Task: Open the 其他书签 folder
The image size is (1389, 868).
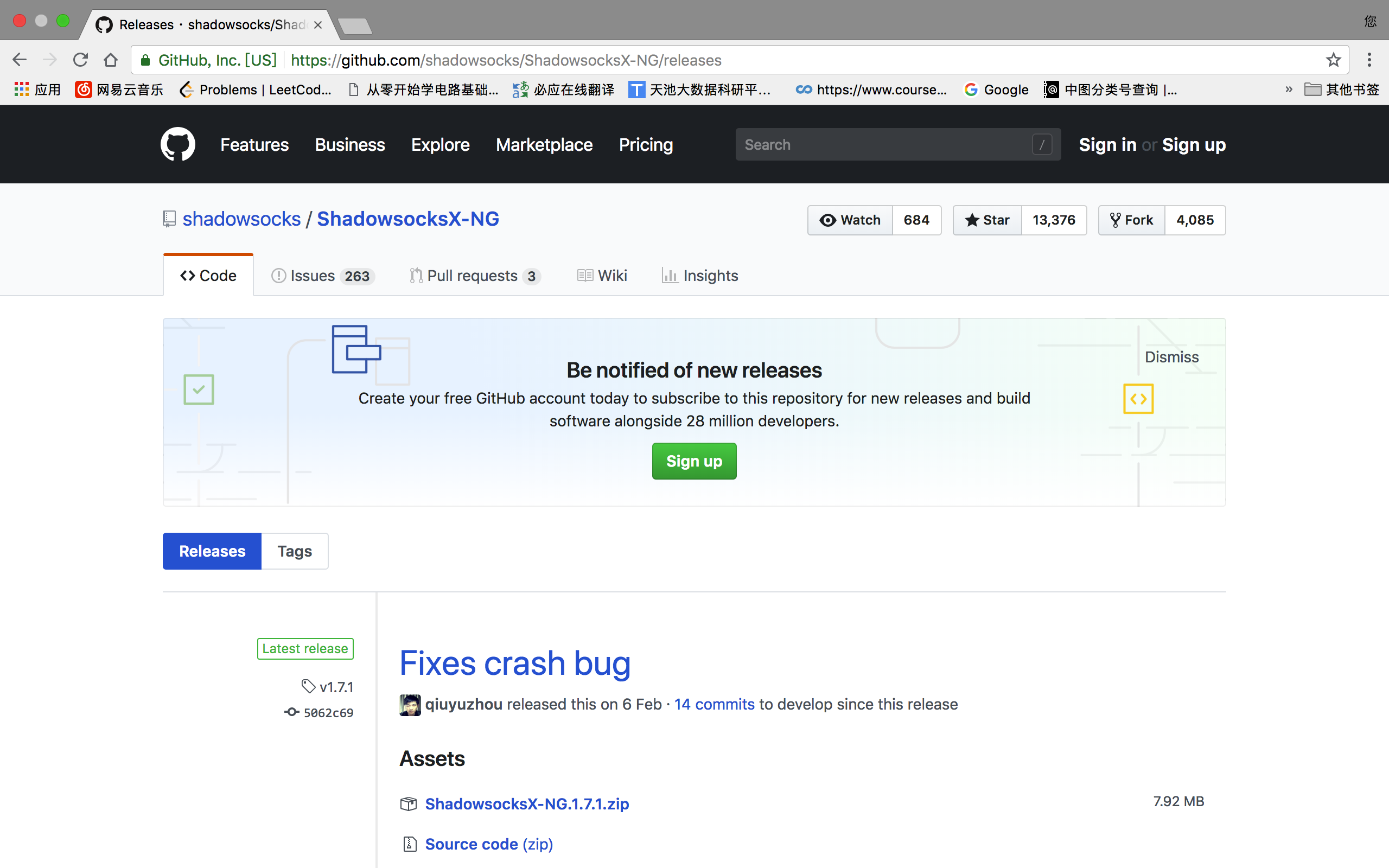Action: [x=1342, y=90]
